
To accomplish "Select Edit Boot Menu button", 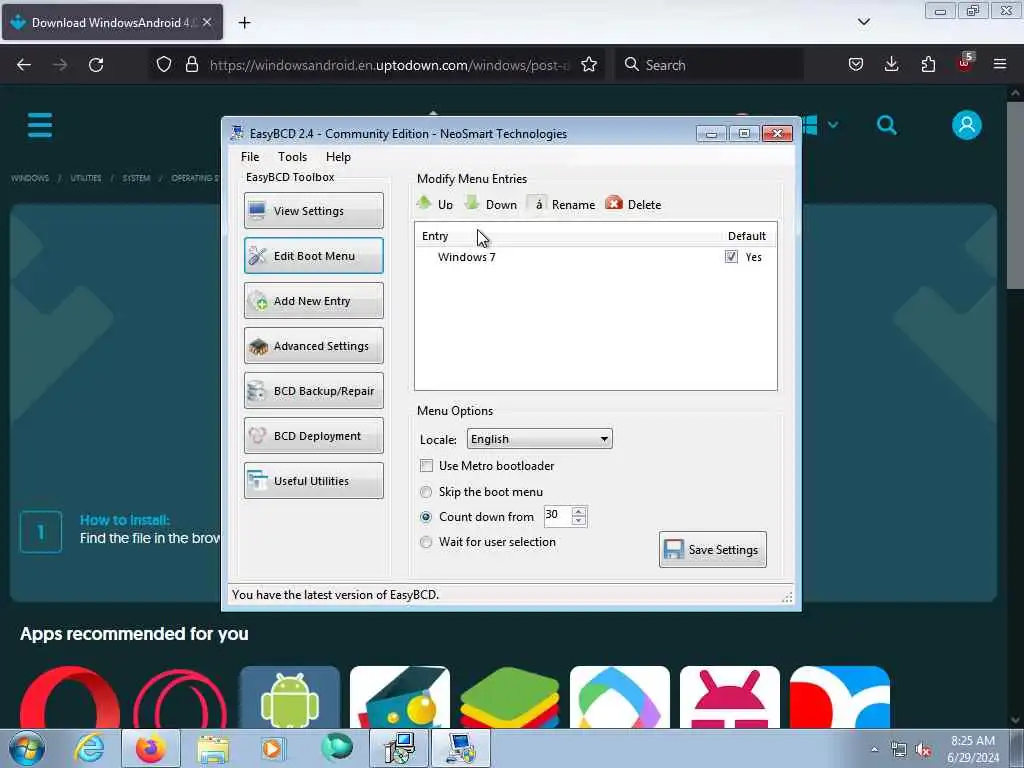I will [313, 255].
